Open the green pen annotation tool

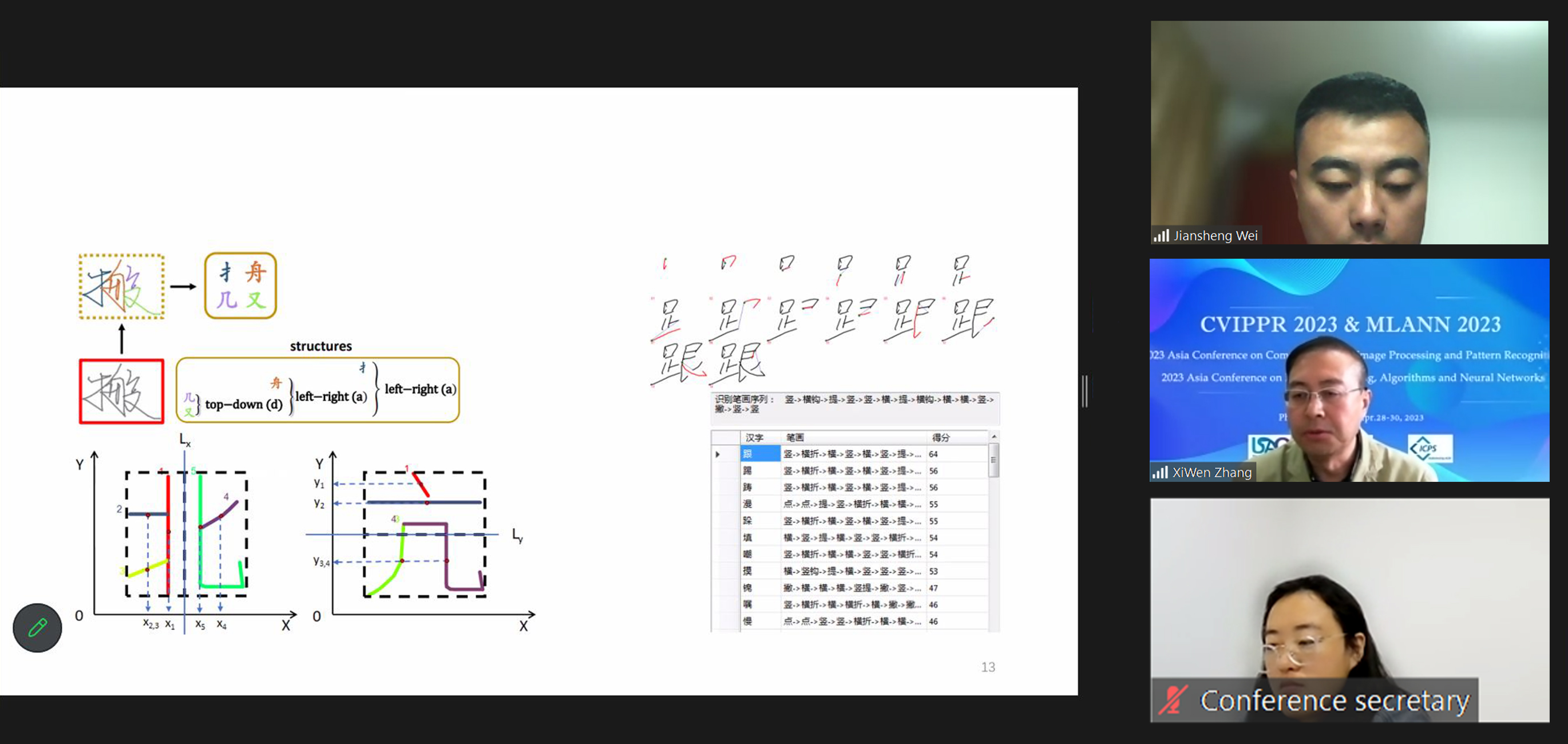[37, 628]
